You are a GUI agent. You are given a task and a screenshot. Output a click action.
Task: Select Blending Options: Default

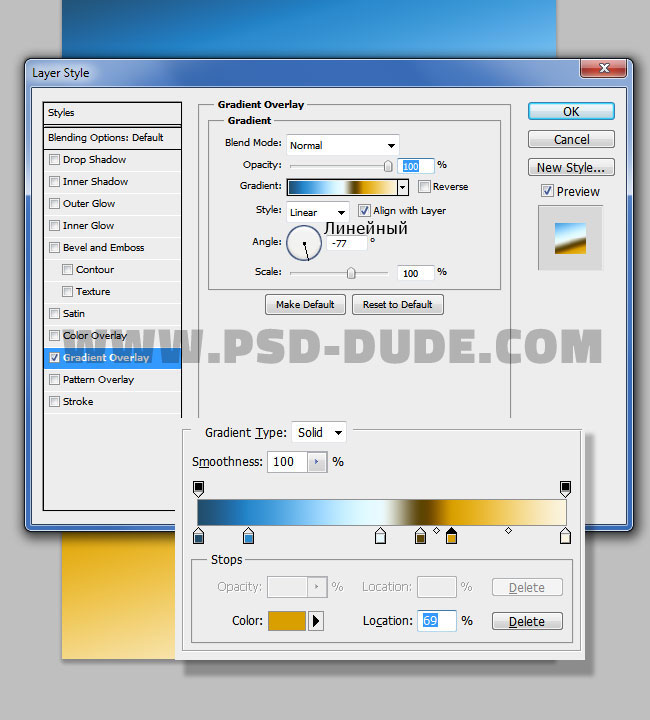coord(112,138)
